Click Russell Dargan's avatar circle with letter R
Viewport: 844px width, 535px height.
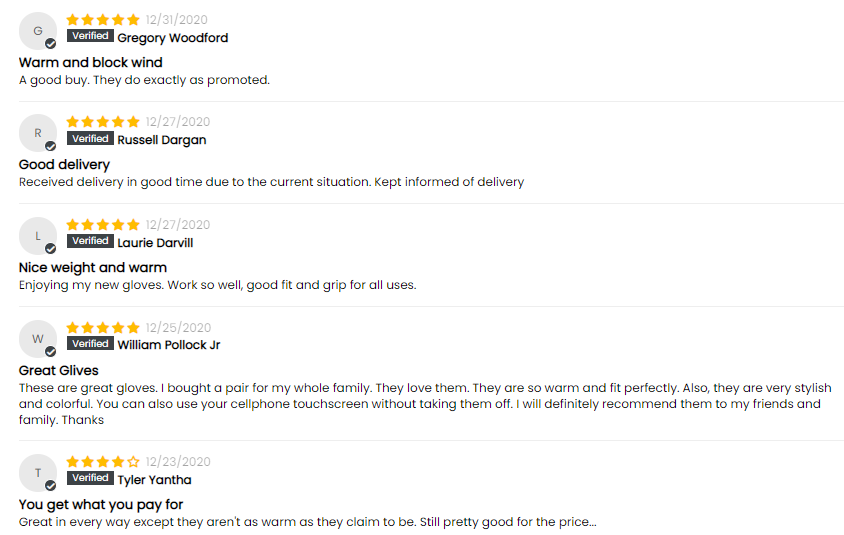38,133
